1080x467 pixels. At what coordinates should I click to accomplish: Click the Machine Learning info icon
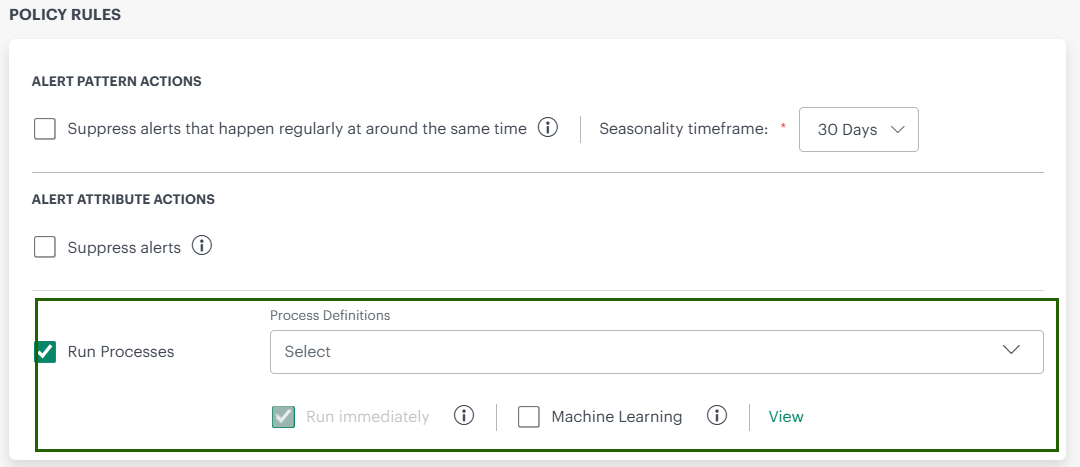tap(716, 416)
